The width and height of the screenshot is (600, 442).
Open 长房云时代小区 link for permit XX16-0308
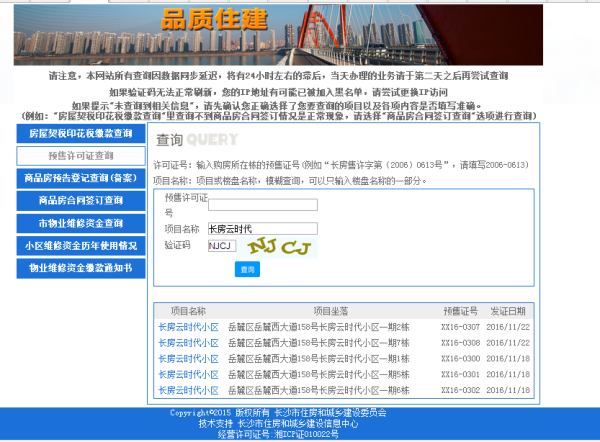pyautogui.click(x=188, y=343)
